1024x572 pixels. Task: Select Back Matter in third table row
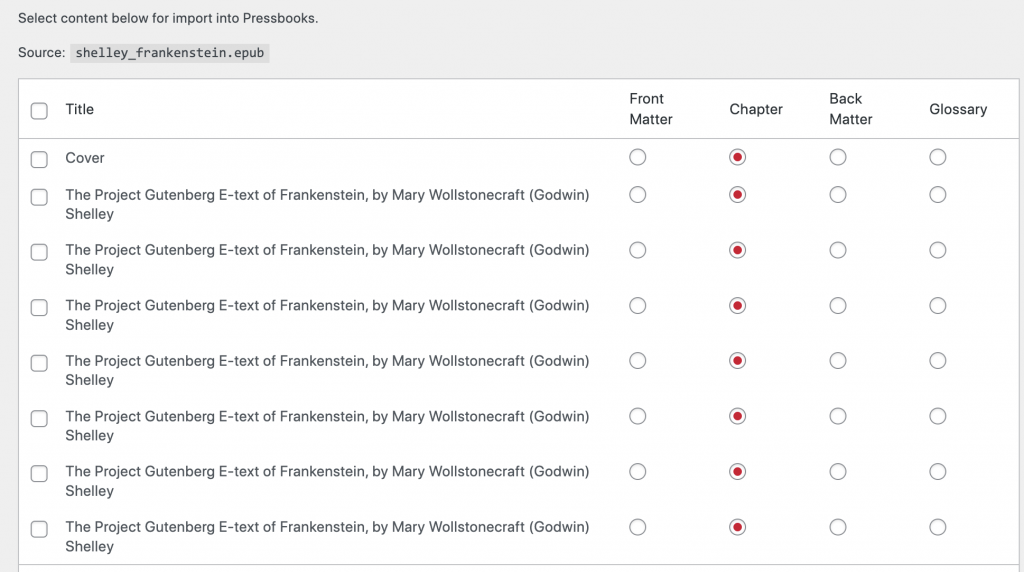[838, 250]
